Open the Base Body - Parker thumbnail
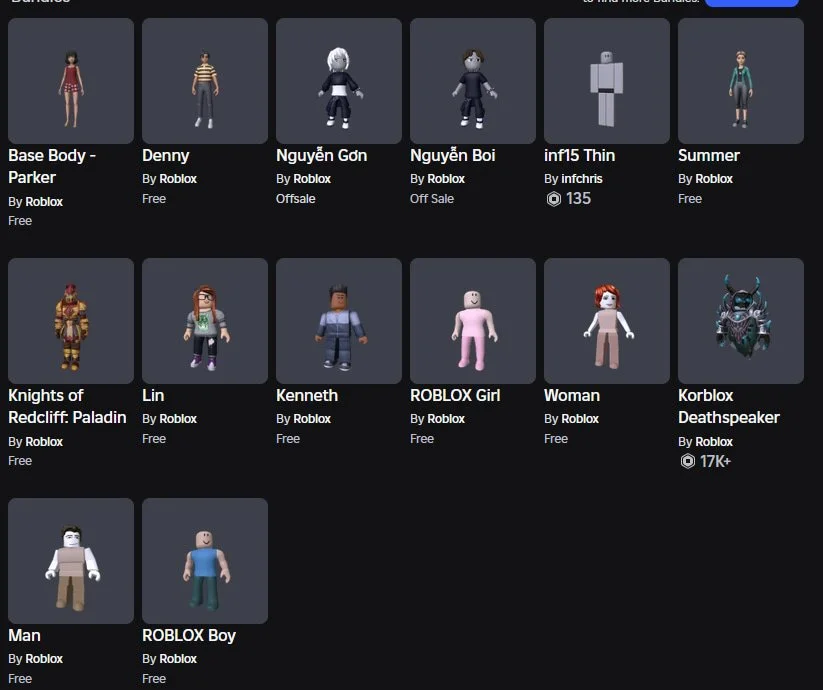The height and width of the screenshot is (690, 823). click(x=71, y=81)
